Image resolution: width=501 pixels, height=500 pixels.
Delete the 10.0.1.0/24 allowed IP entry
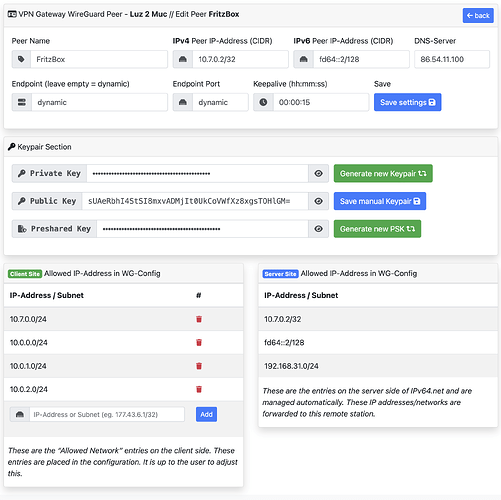(199, 366)
